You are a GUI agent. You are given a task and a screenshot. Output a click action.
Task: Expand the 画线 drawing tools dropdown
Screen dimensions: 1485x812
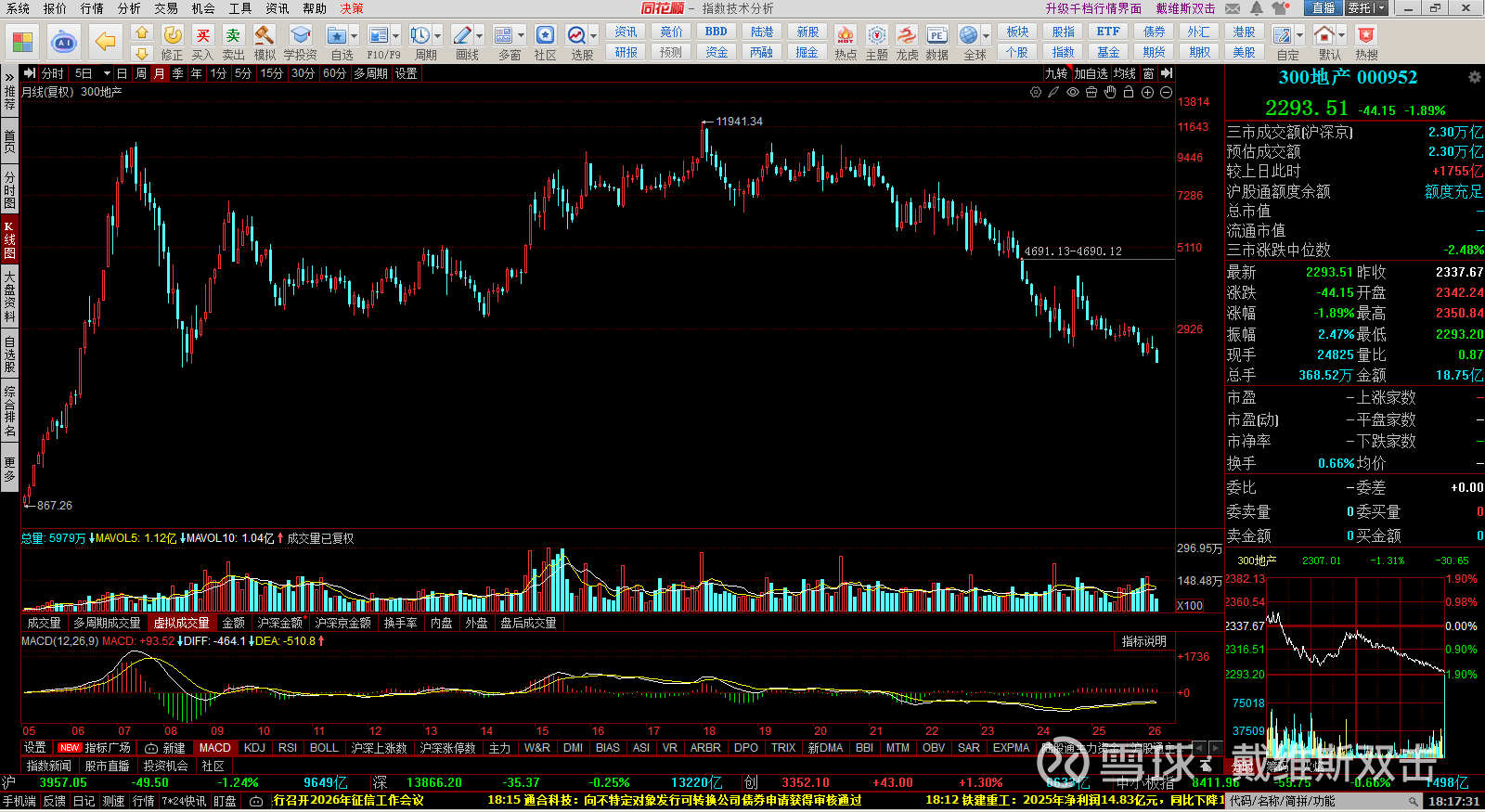pyautogui.click(x=479, y=36)
